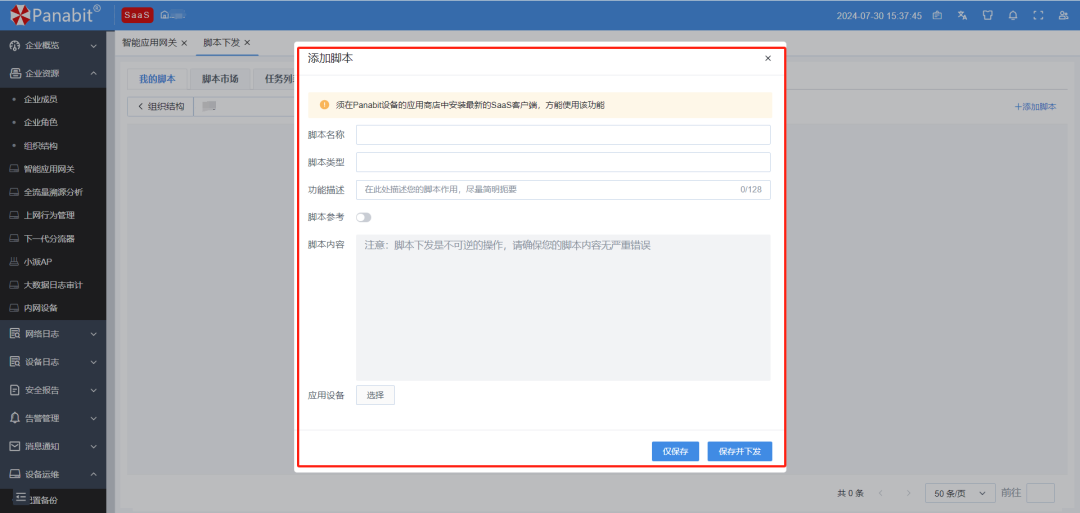The height and width of the screenshot is (513, 1080).
Task: Open 全流量溯源分析 in sidebar
Action: [x=53, y=192]
